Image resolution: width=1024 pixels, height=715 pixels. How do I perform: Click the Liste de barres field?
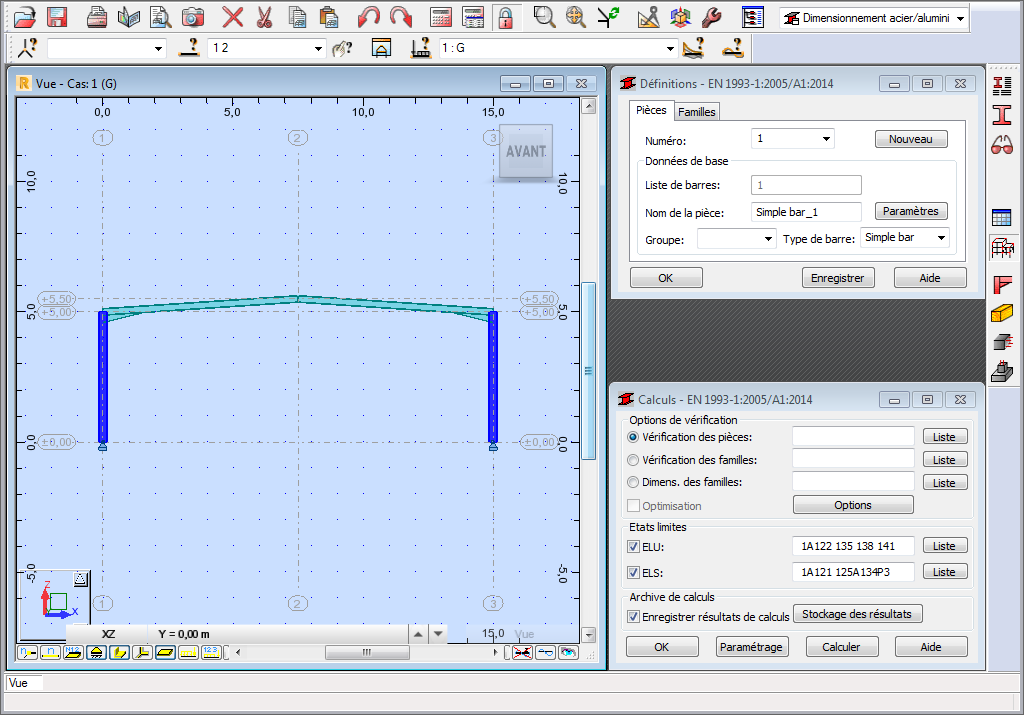coord(806,185)
